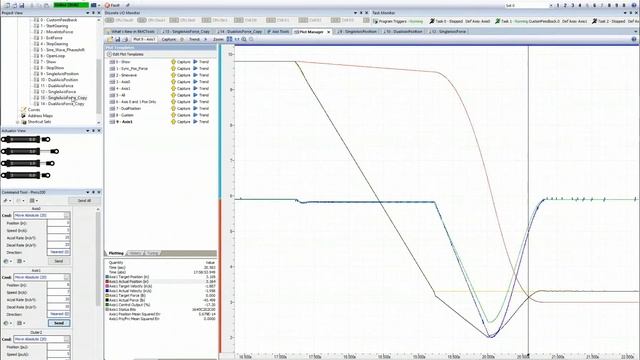The height and width of the screenshot is (360, 640).
Task: Click Program Triggers icon in Task Monitor
Action: 375,21
